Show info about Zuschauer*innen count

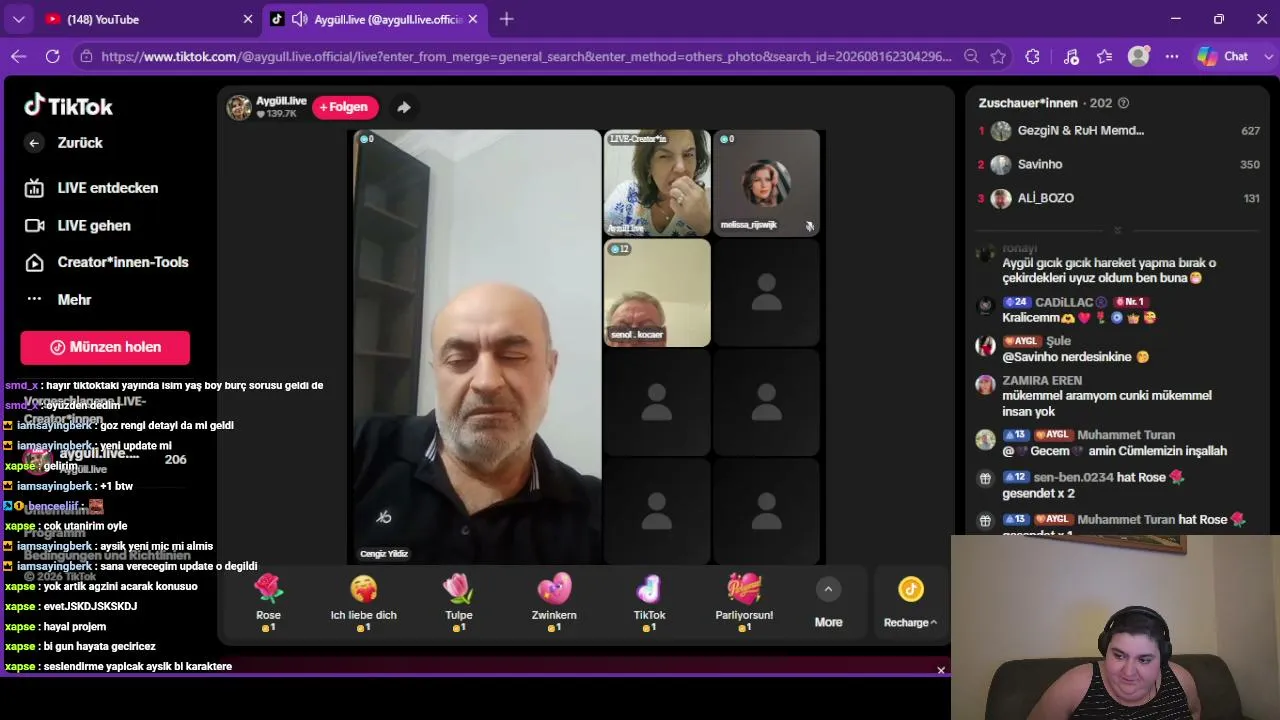pyautogui.click(x=1123, y=103)
